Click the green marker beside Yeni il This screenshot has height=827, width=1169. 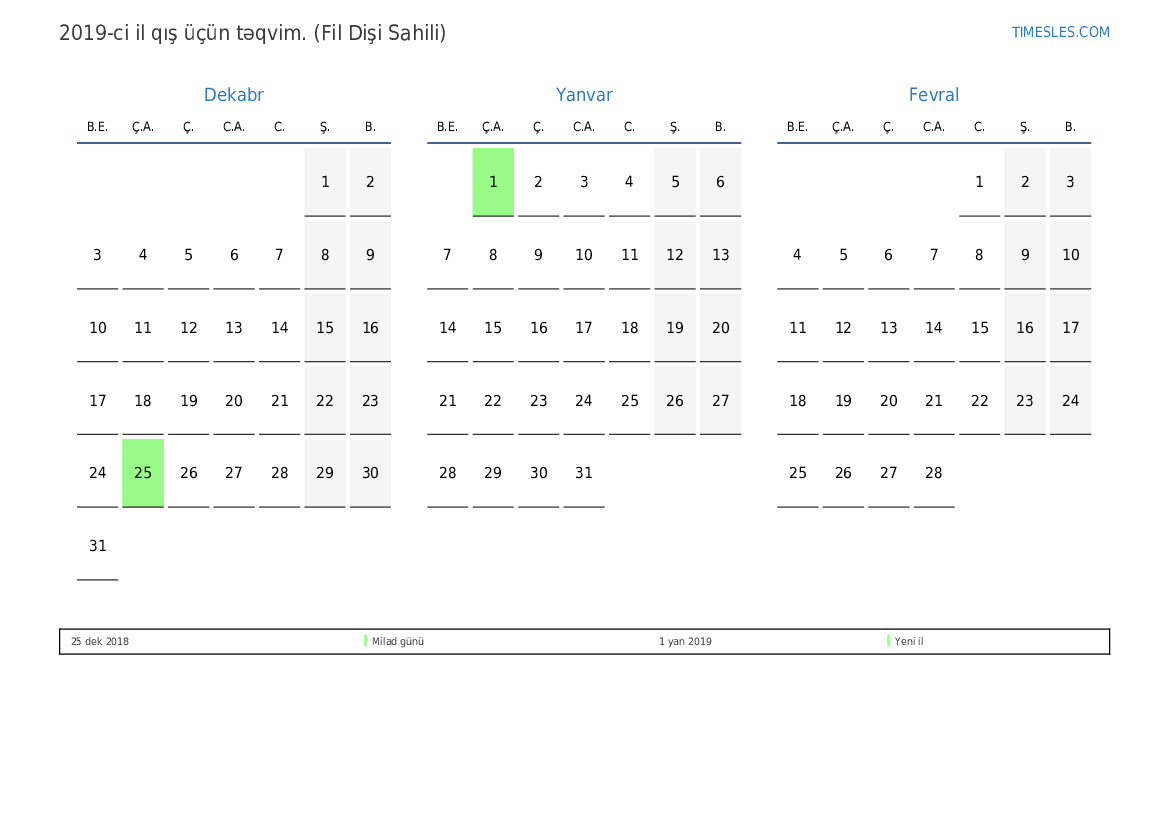point(888,641)
